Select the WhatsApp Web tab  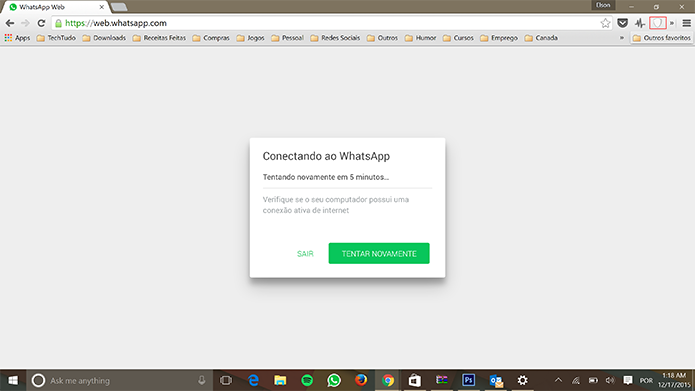tap(55, 7)
